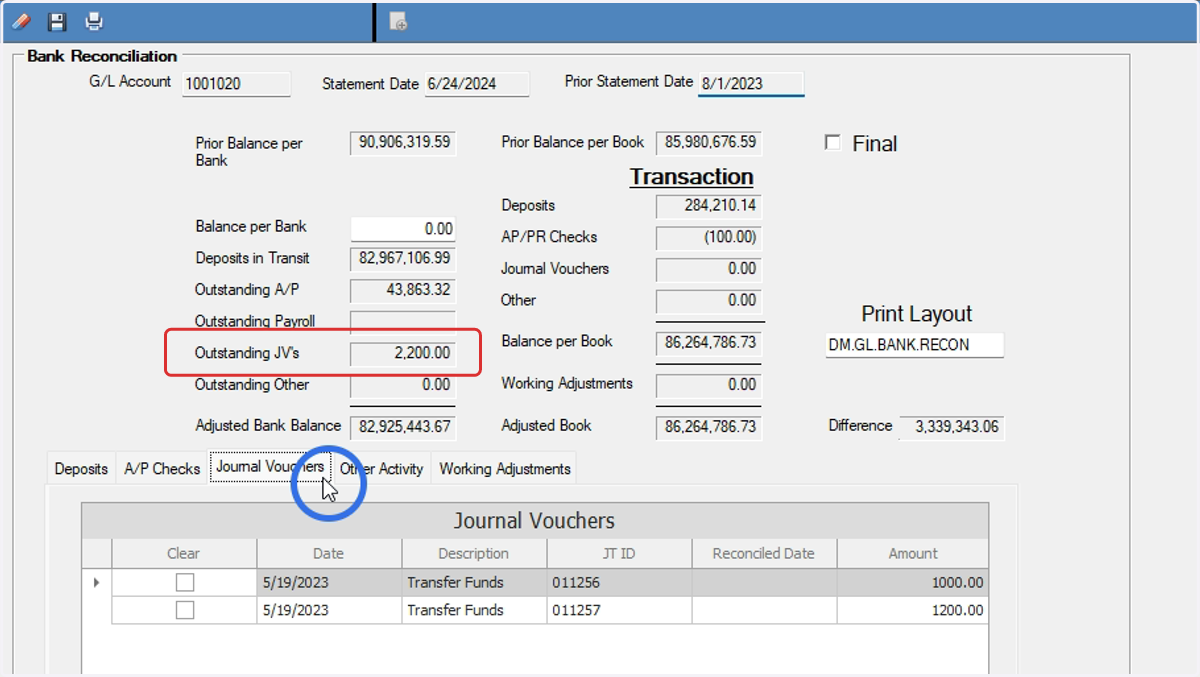
Task: Click Description cell of the 1000.00 row
Action: pyautogui.click(x=474, y=582)
